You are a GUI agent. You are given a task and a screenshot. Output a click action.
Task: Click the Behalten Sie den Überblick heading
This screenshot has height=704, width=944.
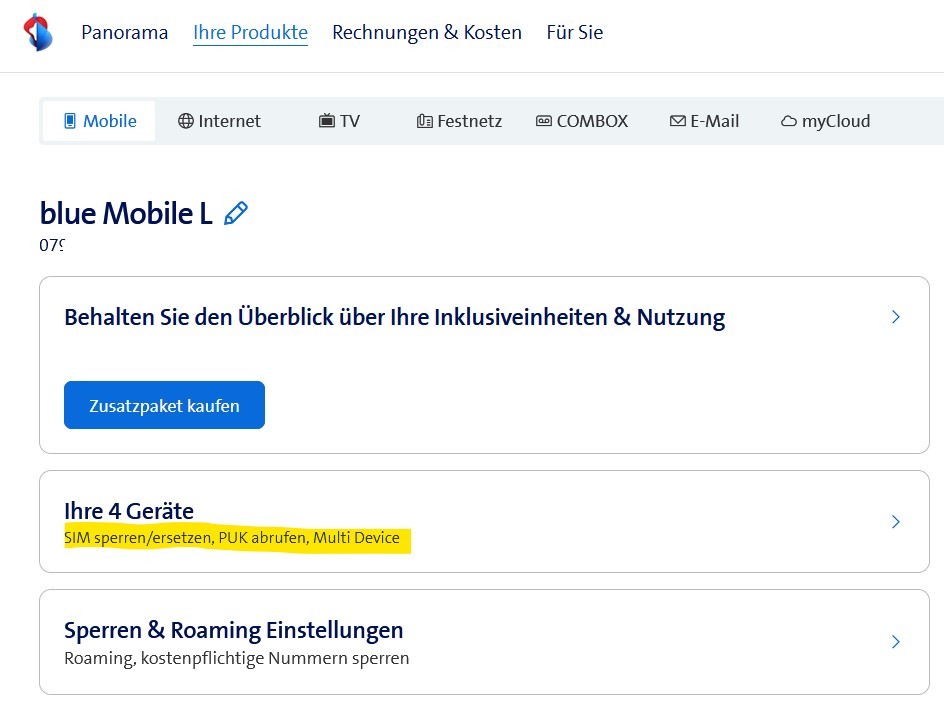pos(394,318)
